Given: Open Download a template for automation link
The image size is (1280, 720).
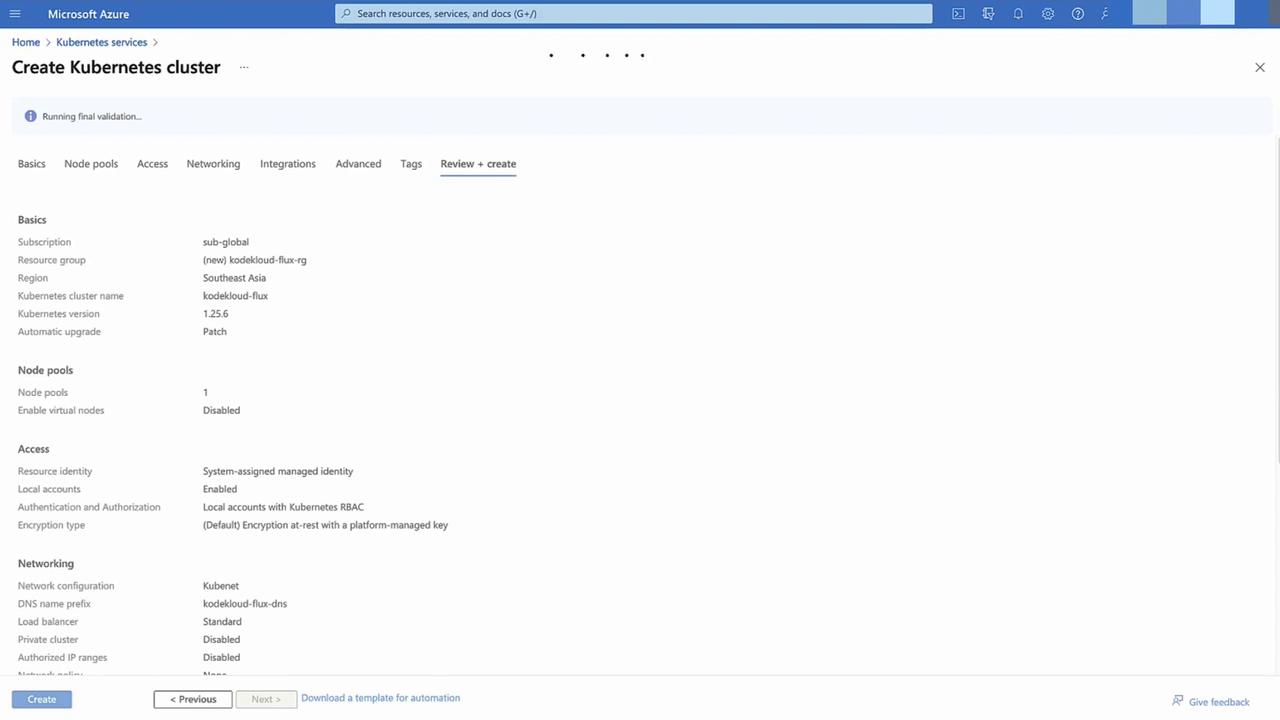Looking at the screenshot, I should [381, 698].
